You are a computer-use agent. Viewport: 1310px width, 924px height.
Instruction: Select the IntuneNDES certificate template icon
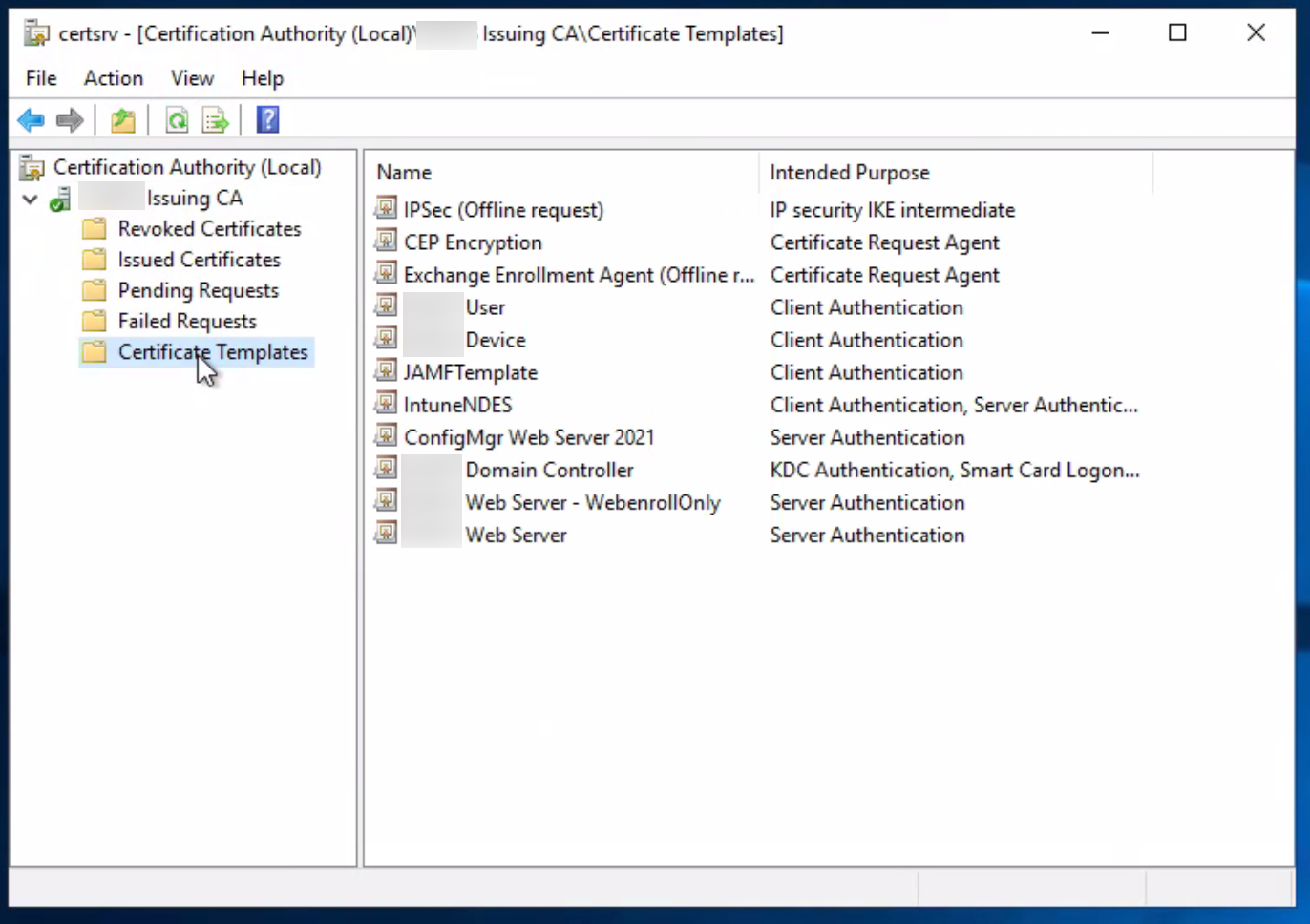[x=386, y=404]
